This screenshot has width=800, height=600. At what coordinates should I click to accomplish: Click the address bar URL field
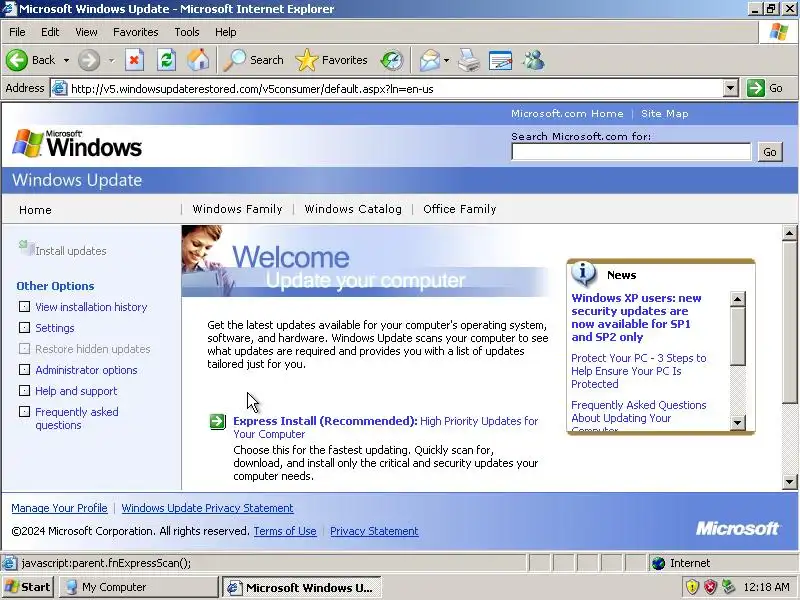tap(388, 89)
